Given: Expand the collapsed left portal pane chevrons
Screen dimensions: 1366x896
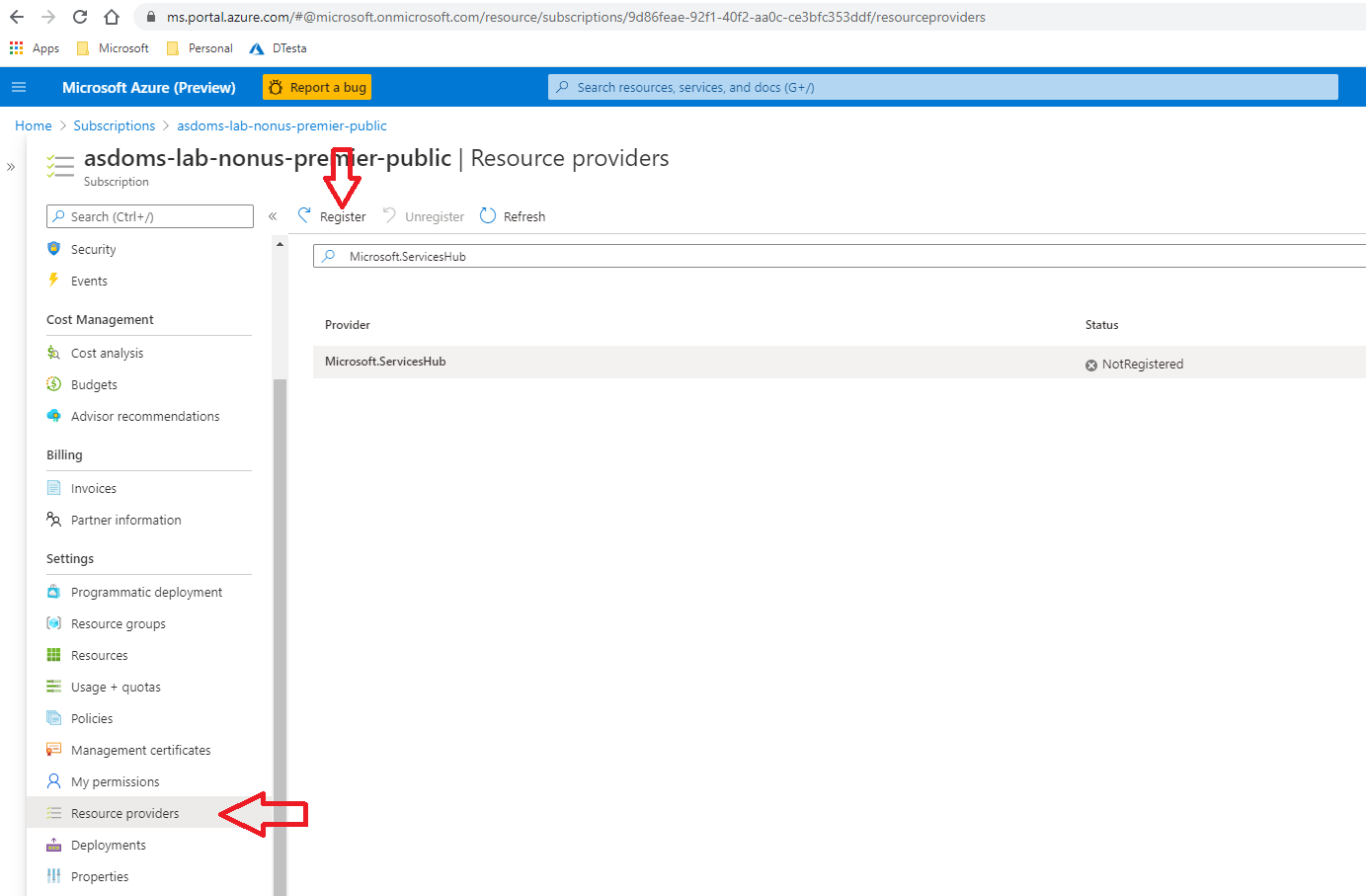Looking at the screenshot, I should (x=11, y=167).
